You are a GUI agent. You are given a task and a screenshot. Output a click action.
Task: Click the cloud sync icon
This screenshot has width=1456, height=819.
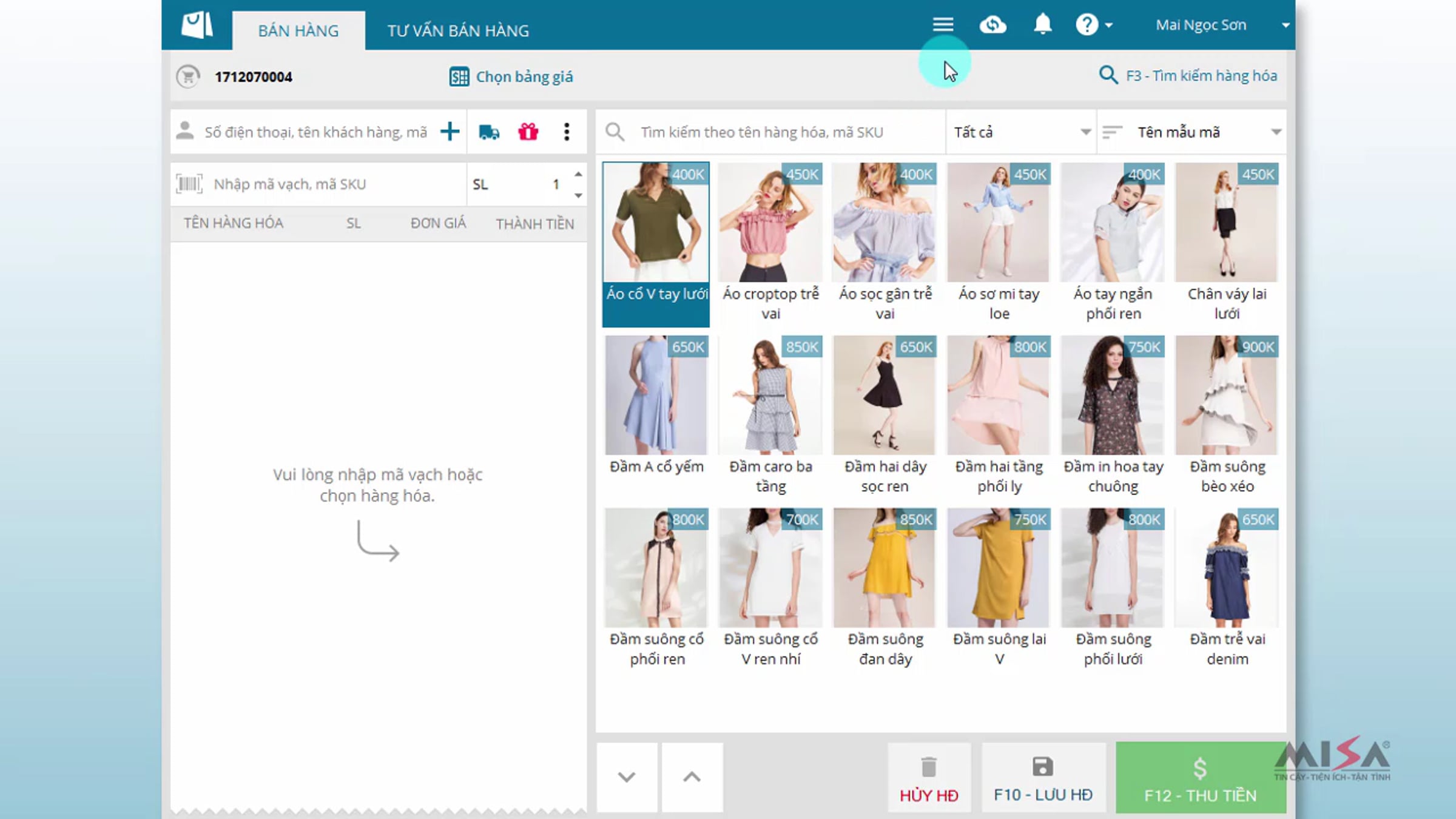993,25
